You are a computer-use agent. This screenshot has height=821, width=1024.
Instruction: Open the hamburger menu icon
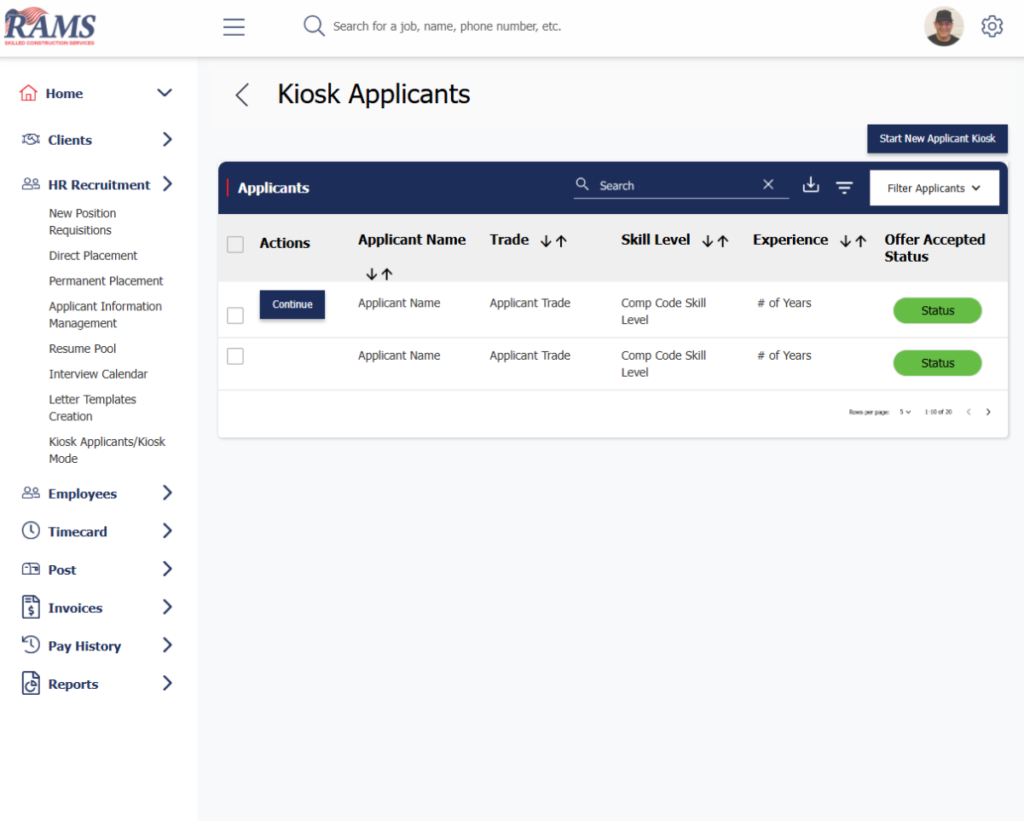pyautogui.click(x=234, y=27)
